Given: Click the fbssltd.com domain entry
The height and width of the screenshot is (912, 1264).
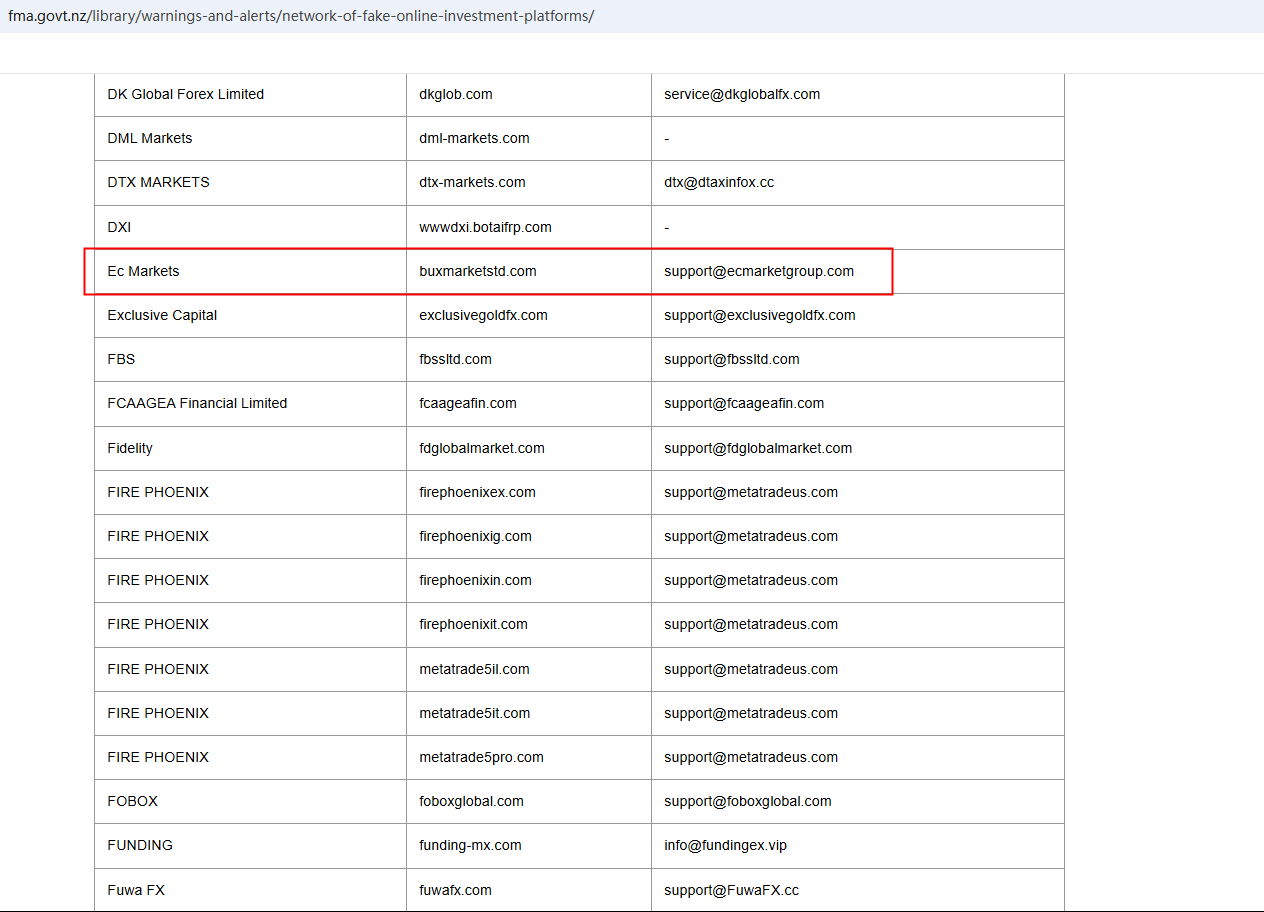Looking at the screenshot, I should pos(455,359).
